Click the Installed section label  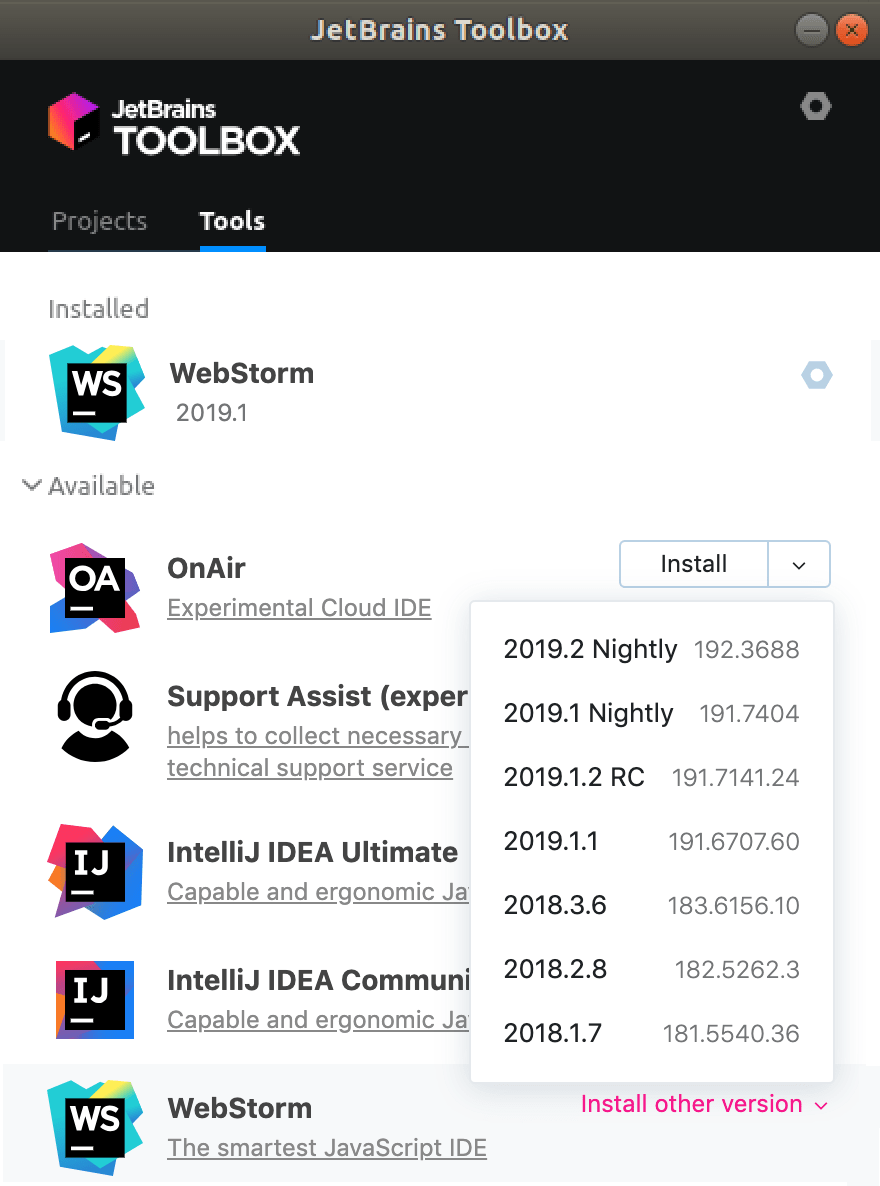(x=98, y=309)
